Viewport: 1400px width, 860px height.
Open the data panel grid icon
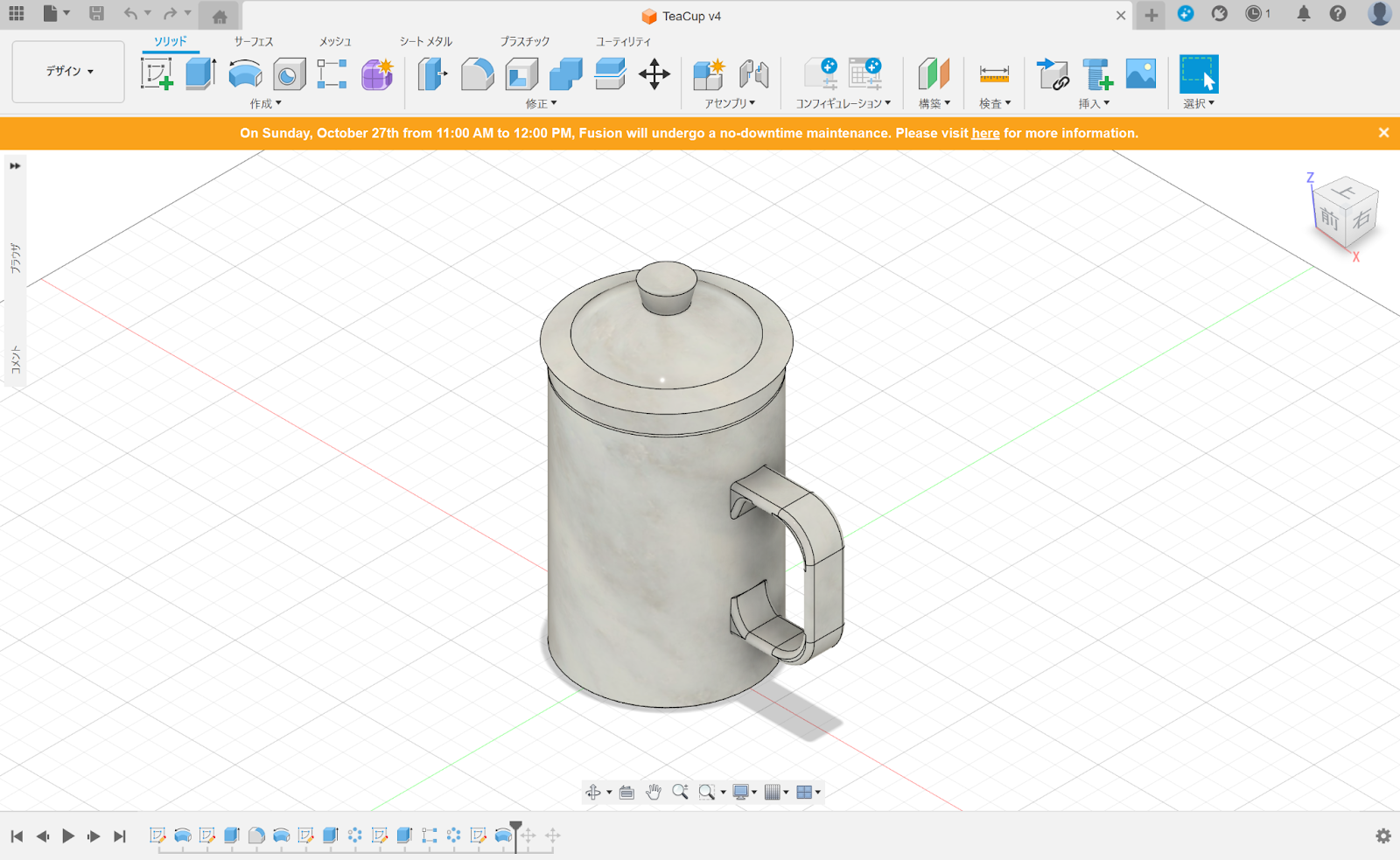[17, 13]
